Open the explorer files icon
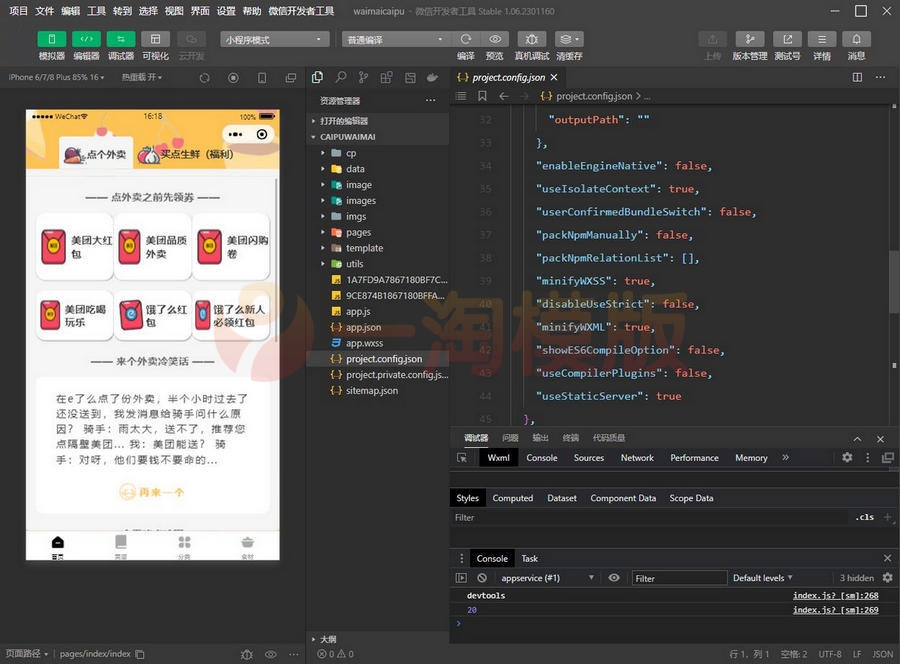The image size is (900, 664). (x=317, y=77)
